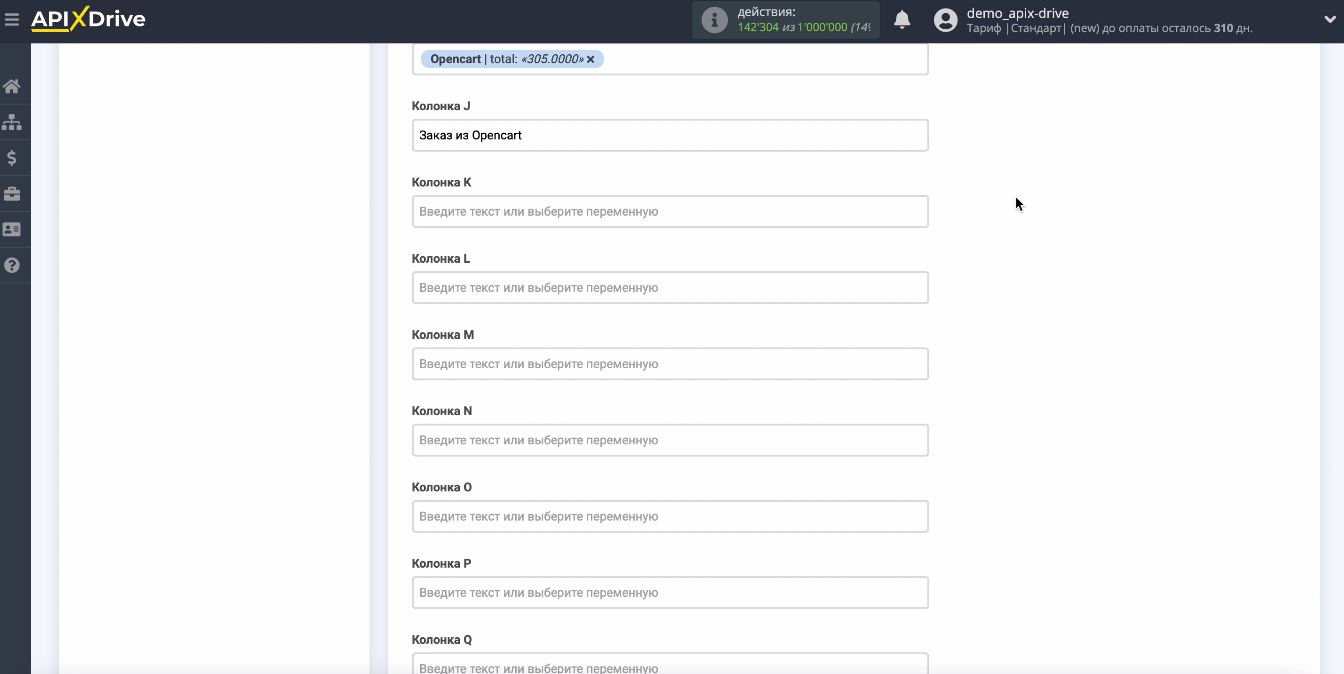
Task: Remove the Opencart total variable tag
Action: click(x=590, y=59)
